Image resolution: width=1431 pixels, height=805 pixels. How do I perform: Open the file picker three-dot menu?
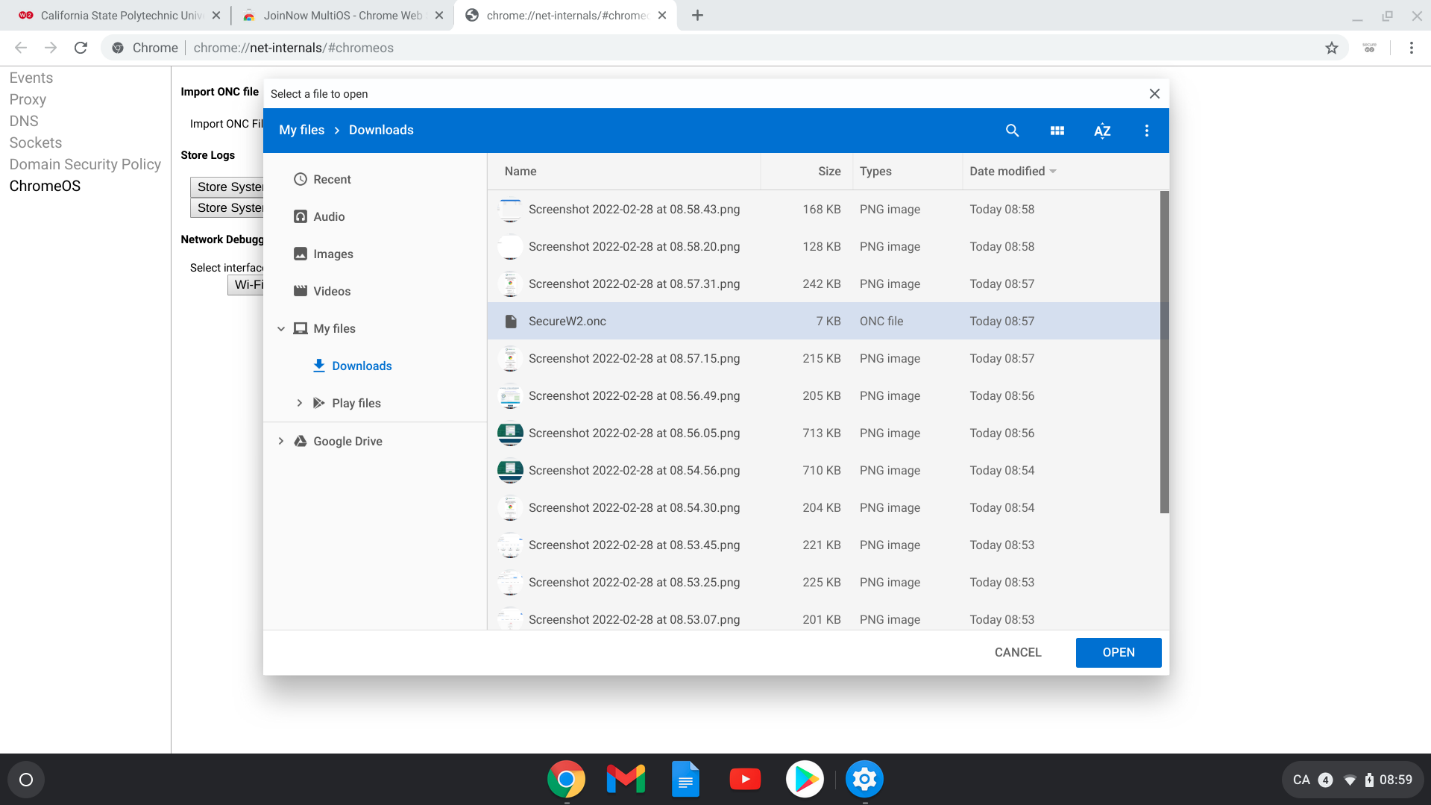tap(1147, 130)
